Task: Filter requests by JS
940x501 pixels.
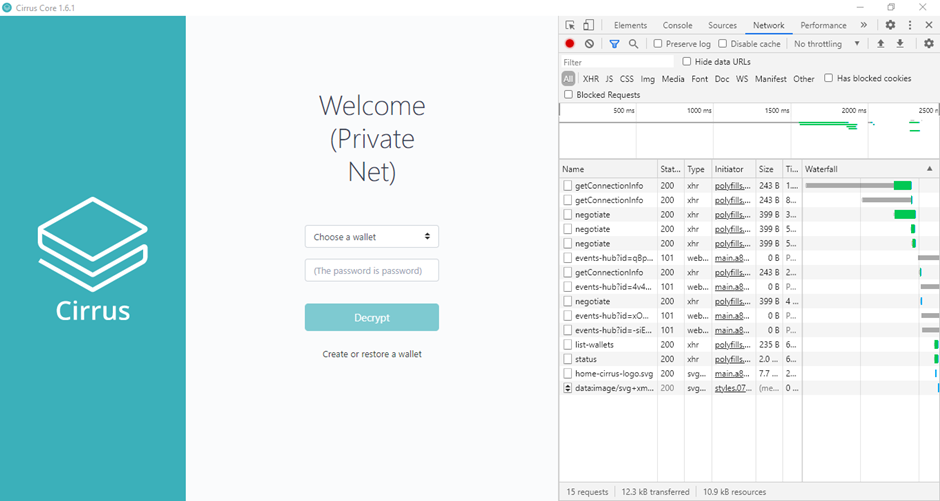Action: point(609,79)
